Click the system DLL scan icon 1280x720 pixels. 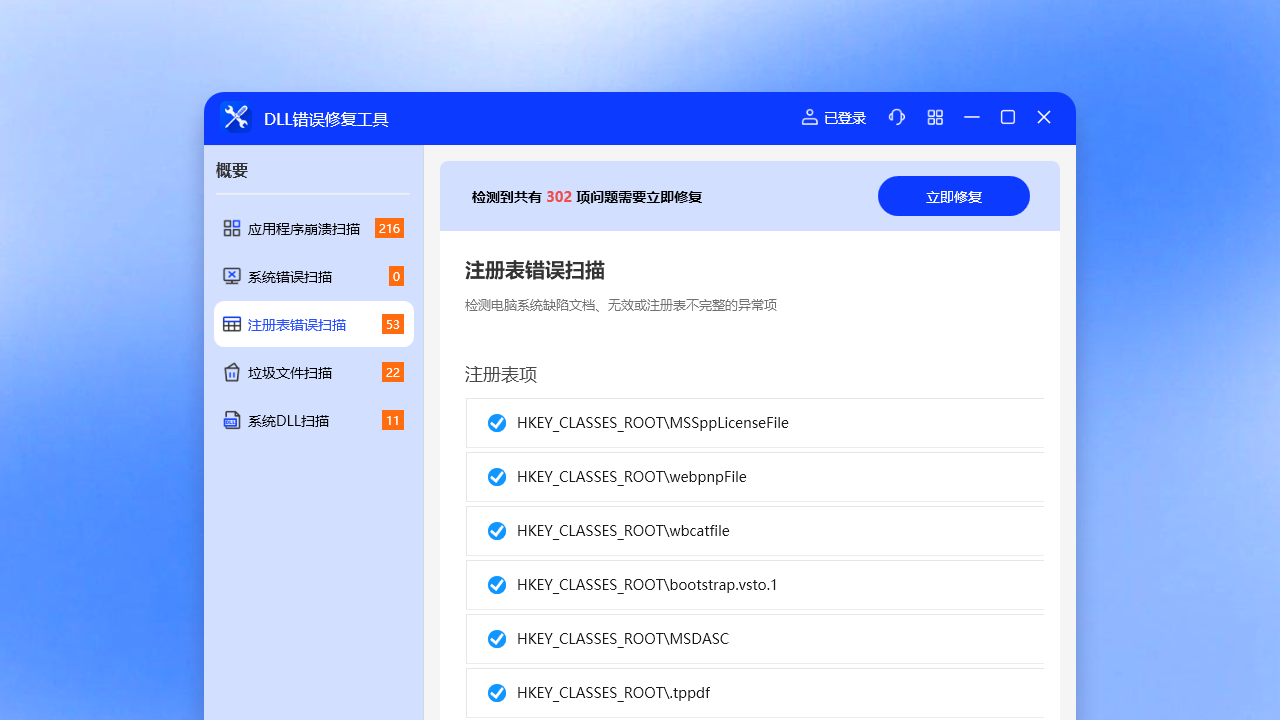231,420
